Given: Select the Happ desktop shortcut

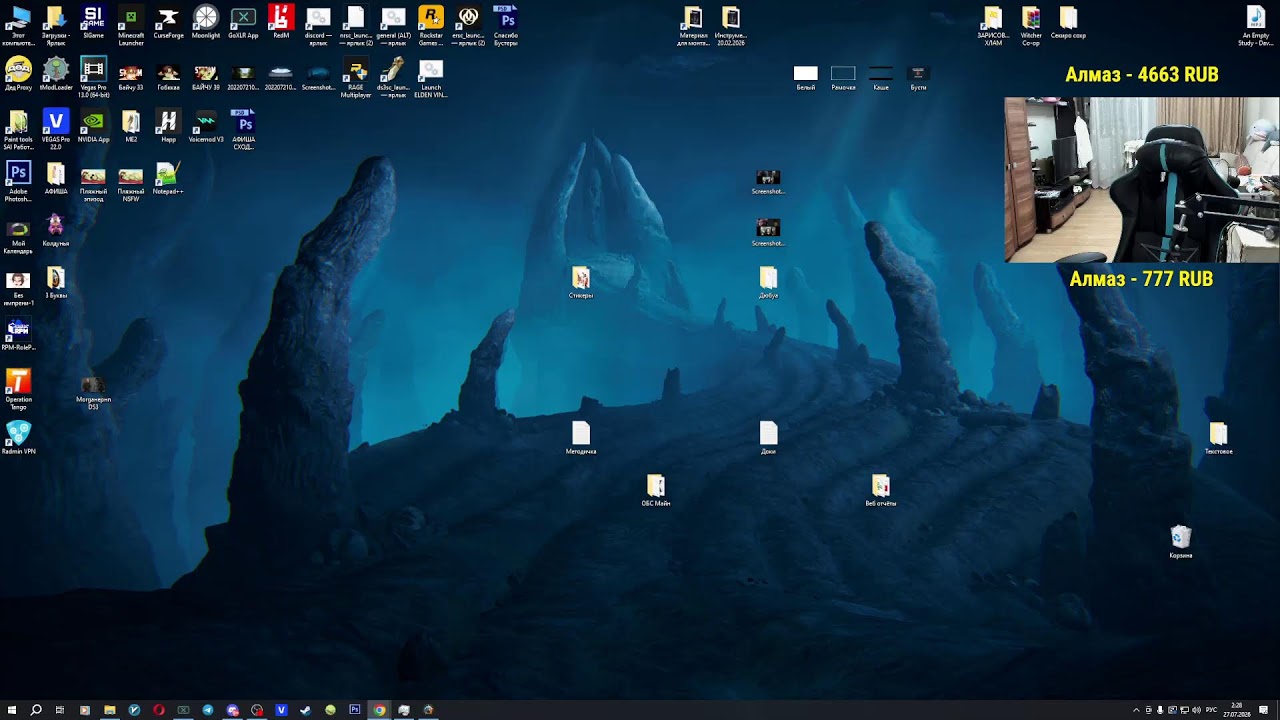Looking at the screenshot, I should 168,127.
